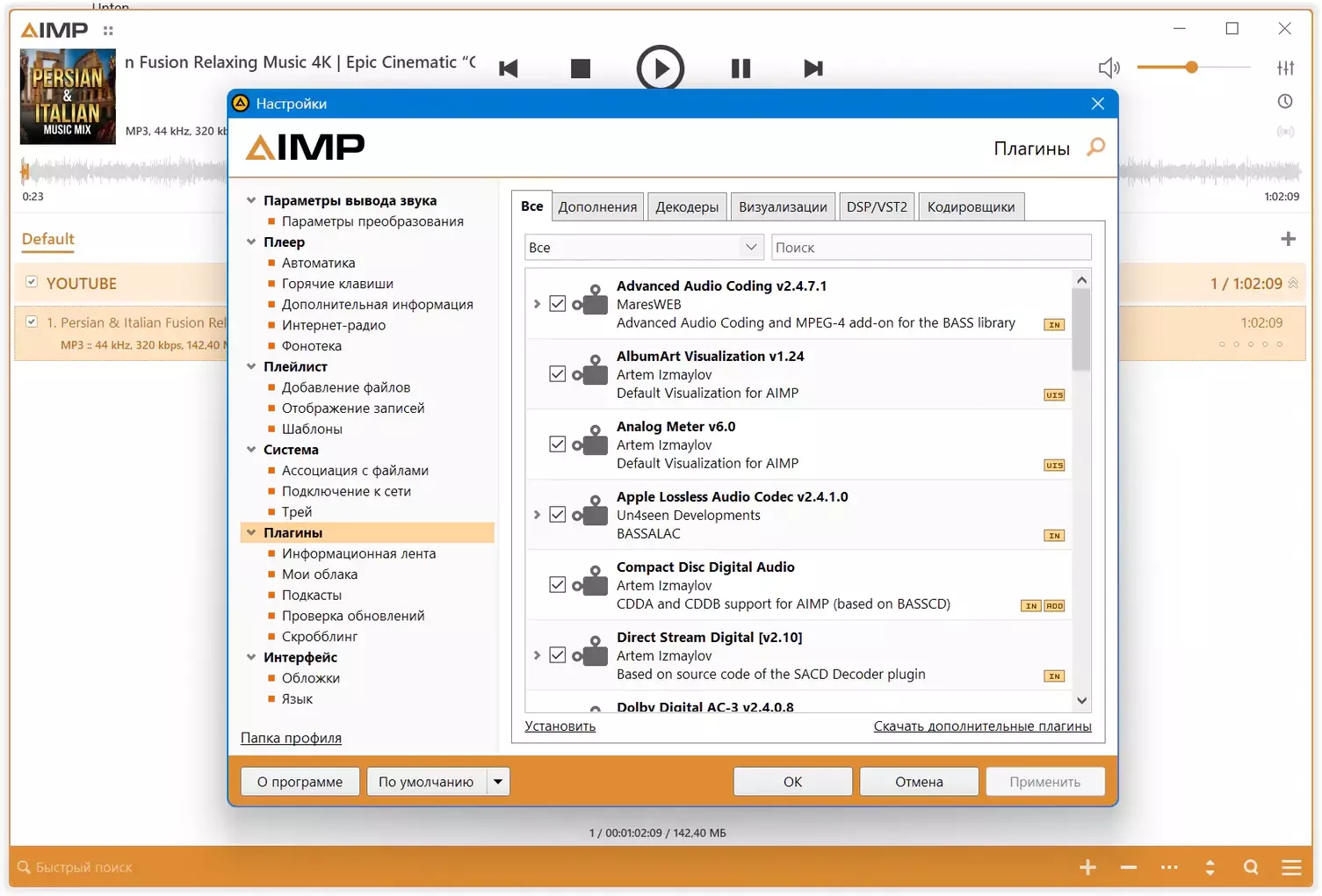
Task: Collapse the Плейлист tree section
Action: 251,367
